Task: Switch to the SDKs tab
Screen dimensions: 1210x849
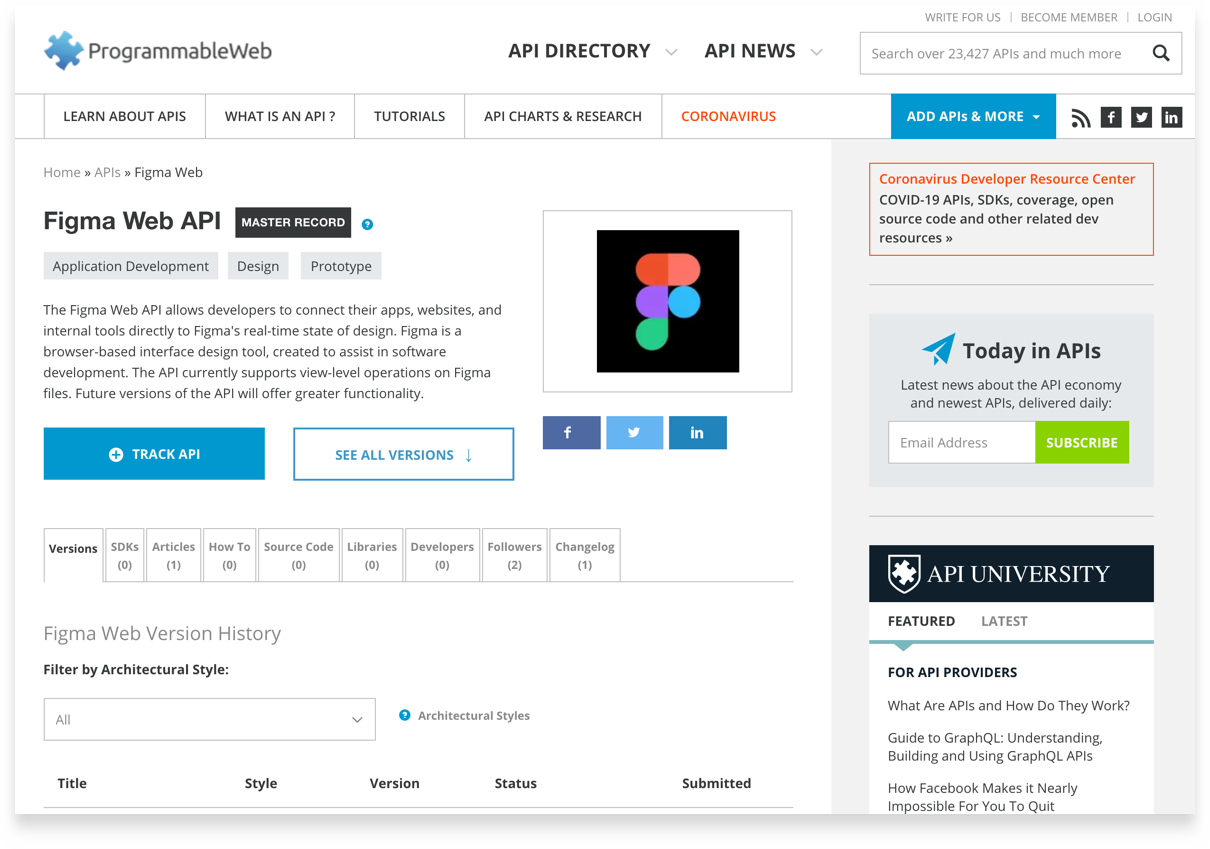Action: coord(125,555)
